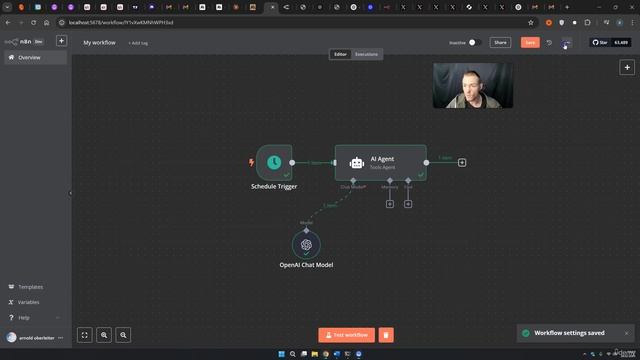640x360 pixels.
Task: Open File Explorer from the taskbar
Action: coord(315,354)
